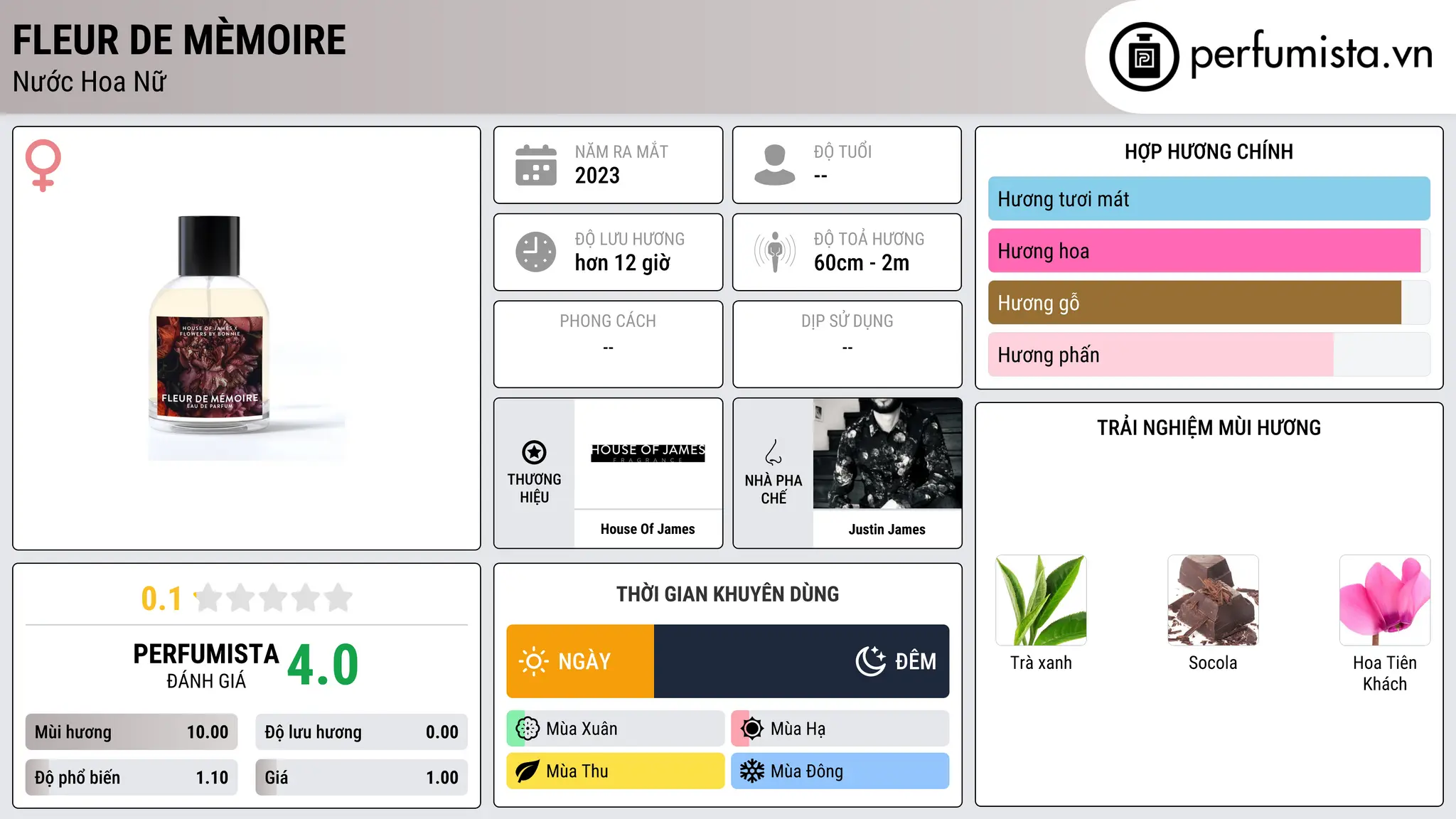Image resolution: width=1456 pixels, height=819 pixels.
Task: Select the Mùa Xuân season bar
Action: pos(616,729)
